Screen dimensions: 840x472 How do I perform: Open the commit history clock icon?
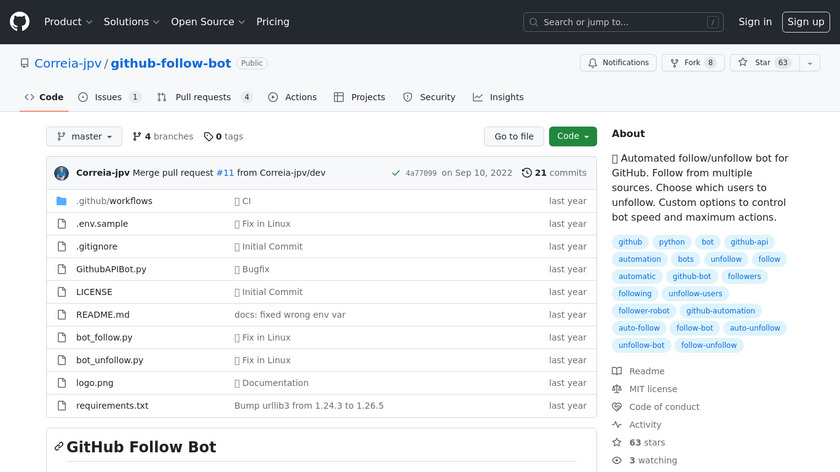(x=527, y=173)
